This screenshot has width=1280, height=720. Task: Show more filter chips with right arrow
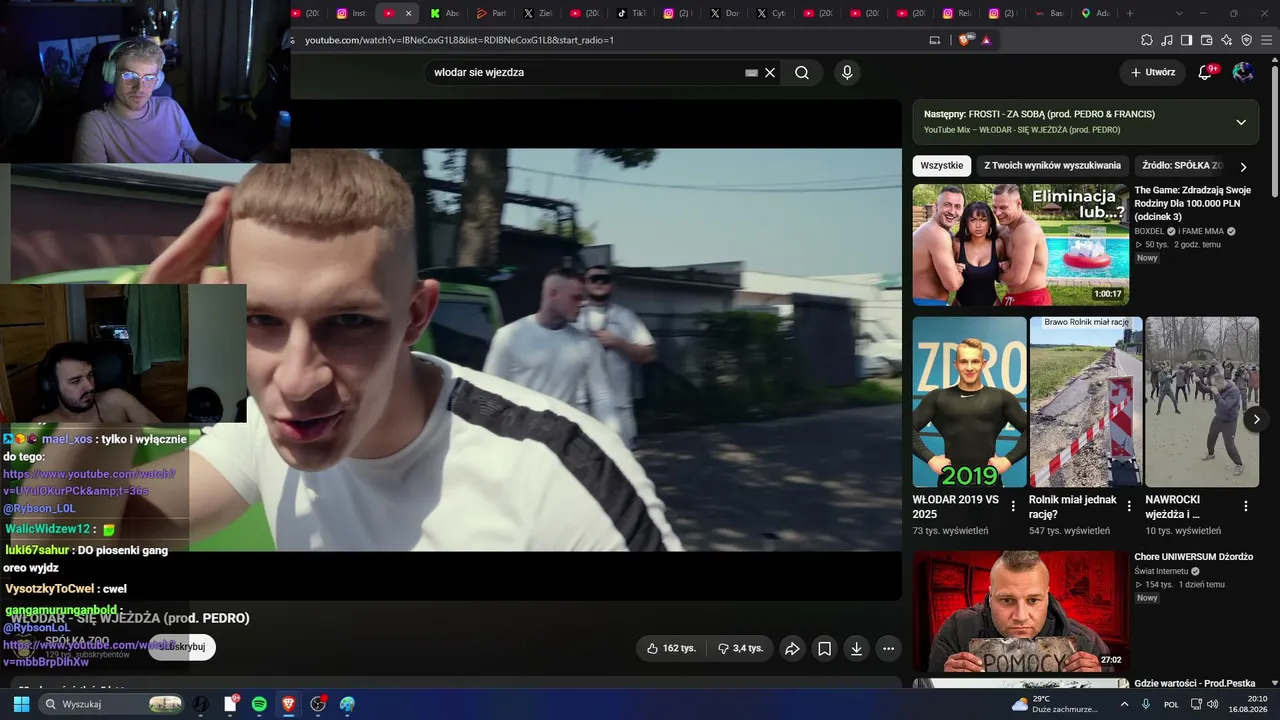coord(1243,167)
